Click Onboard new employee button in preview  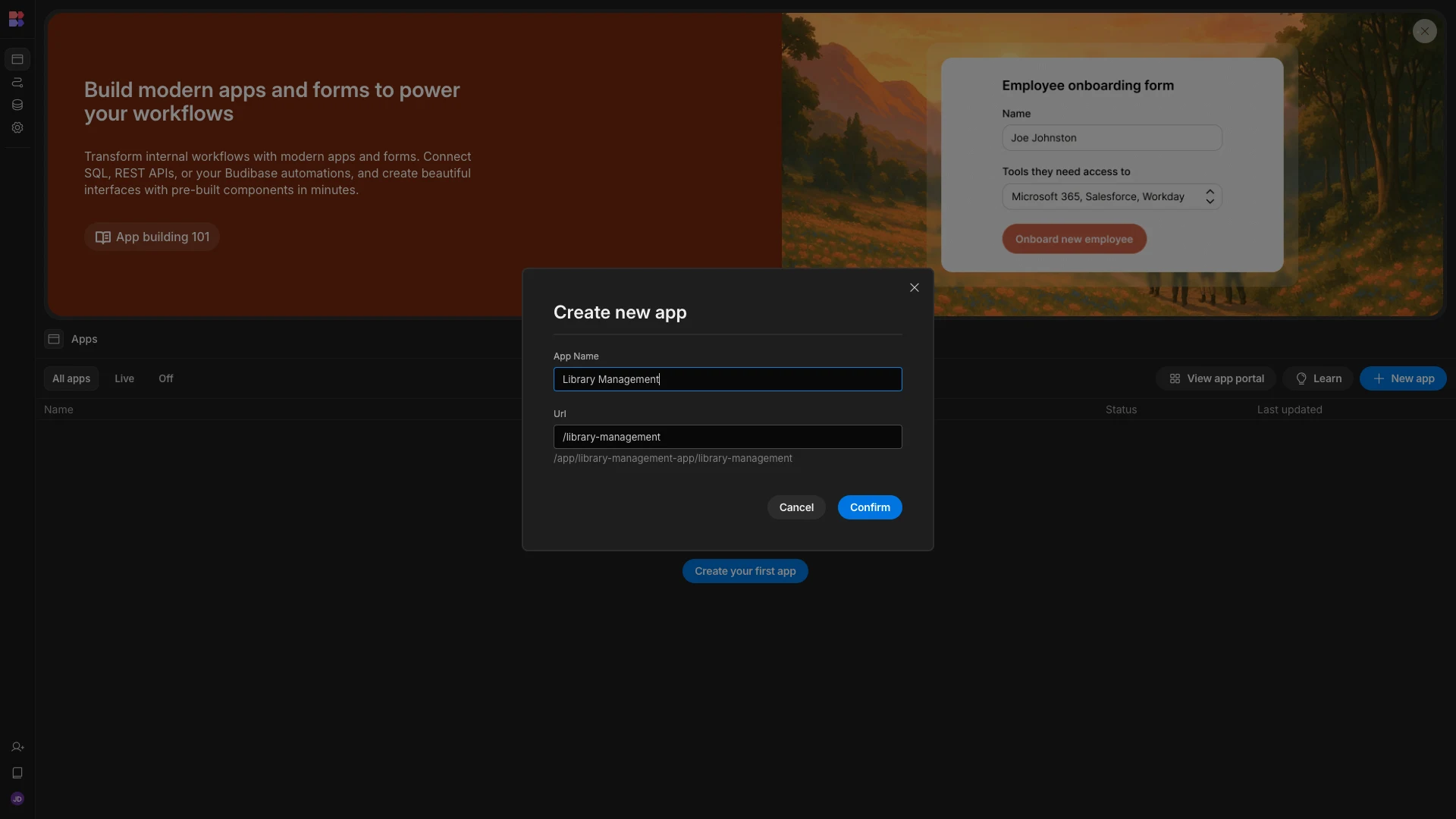click(1074, 239)
